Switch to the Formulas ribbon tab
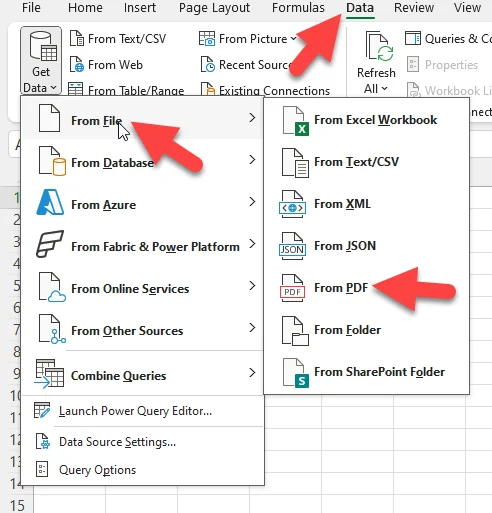The image size is (492, 513). 298,7
